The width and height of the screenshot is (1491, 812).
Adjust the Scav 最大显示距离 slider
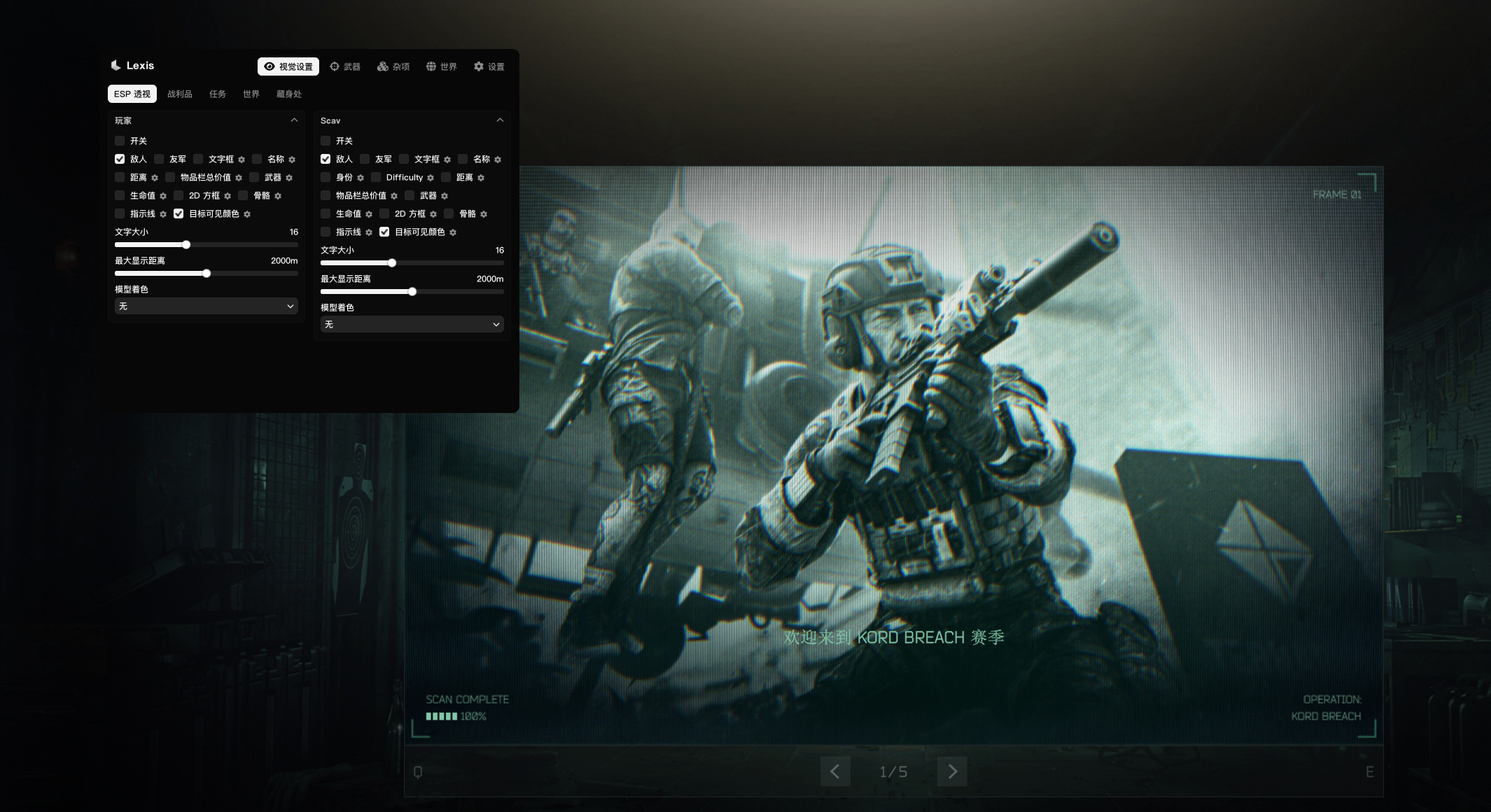[412, 292]
